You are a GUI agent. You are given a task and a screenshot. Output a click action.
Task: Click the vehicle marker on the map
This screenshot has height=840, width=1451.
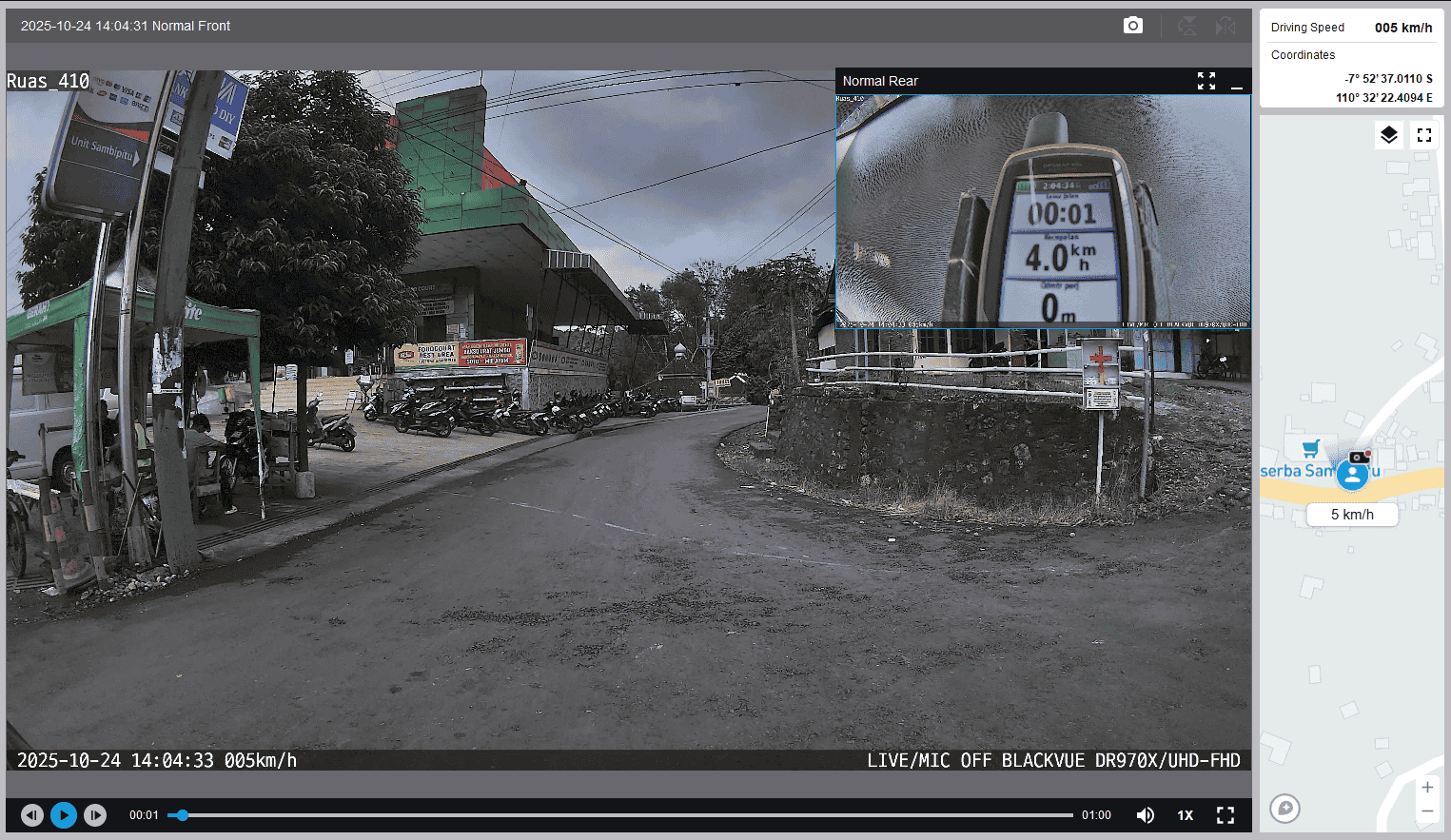tap(1352, 474)
